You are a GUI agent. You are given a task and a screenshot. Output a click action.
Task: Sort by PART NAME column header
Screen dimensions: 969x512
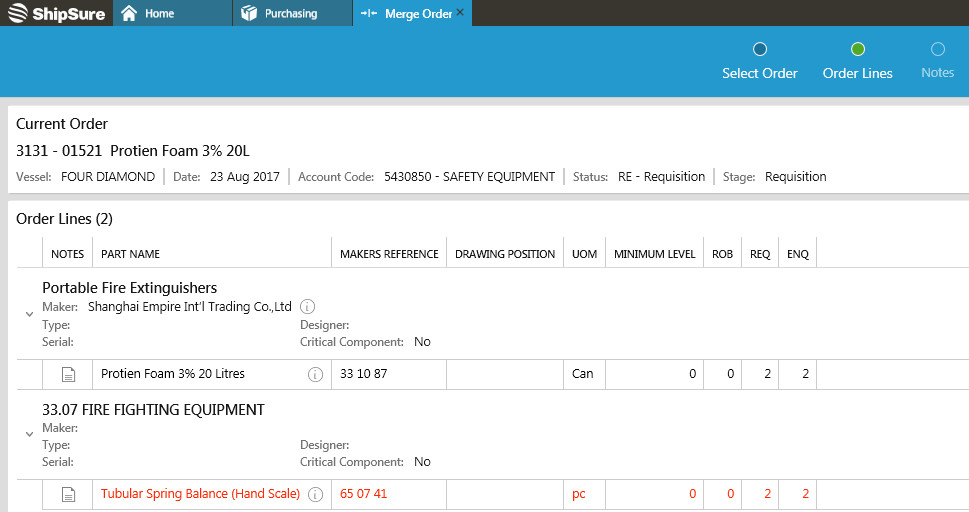pyautogui.click(x=131, y=254)
